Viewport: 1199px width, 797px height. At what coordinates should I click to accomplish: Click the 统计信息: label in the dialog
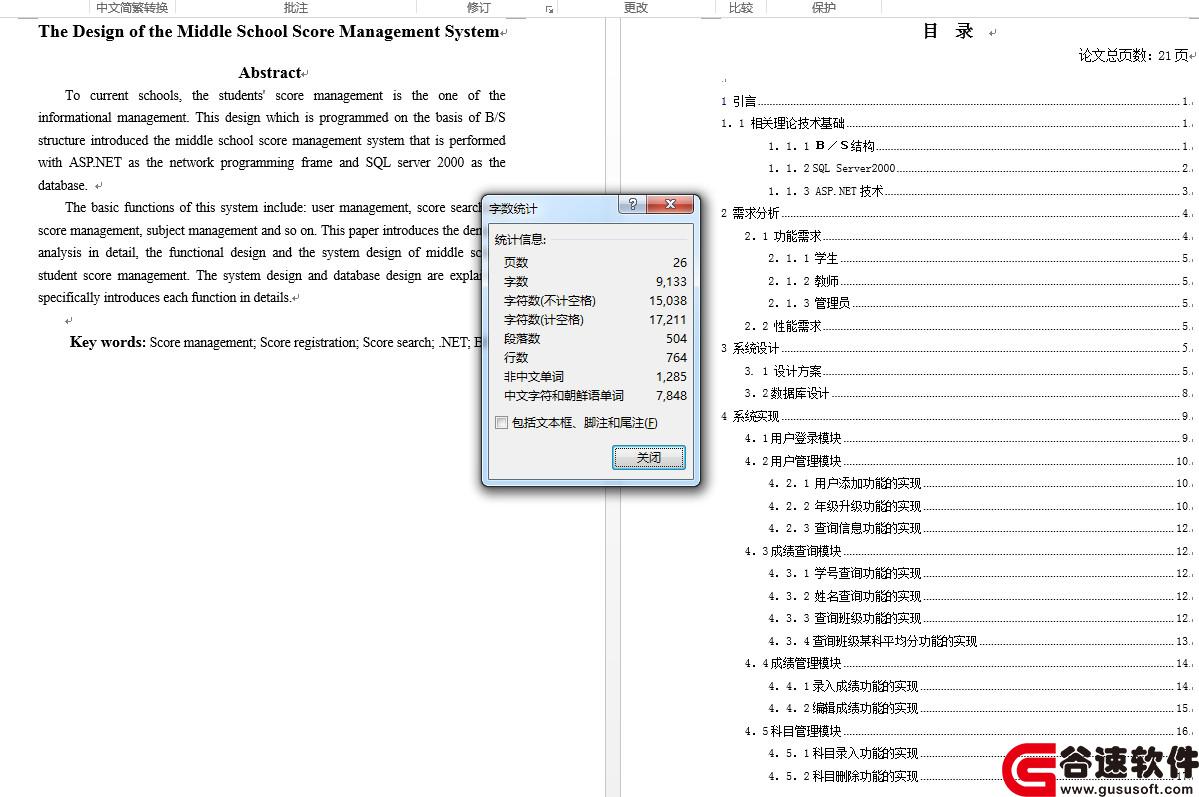click(520, 239)
